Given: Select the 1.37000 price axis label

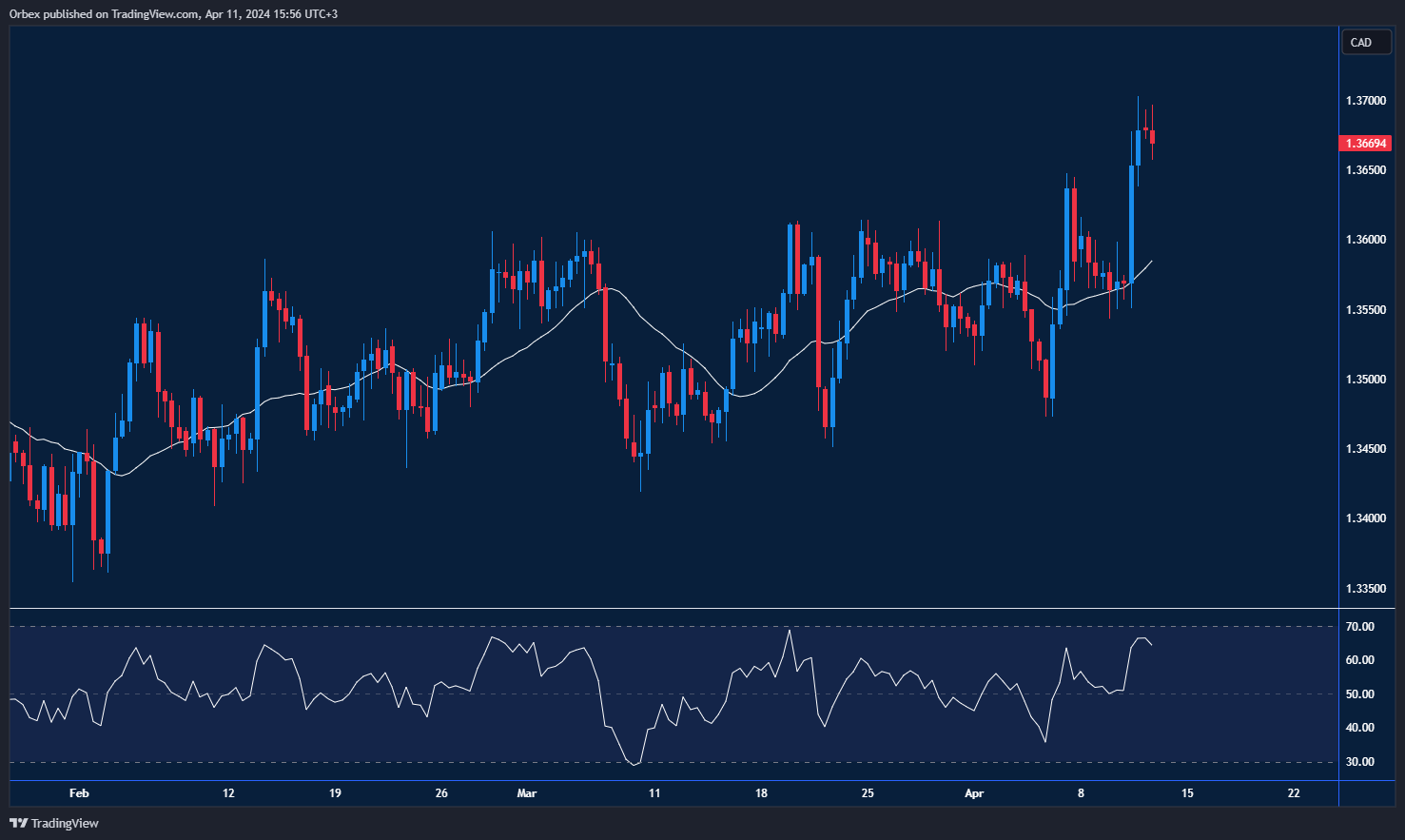Looking at the screenshot, I should tap(1365, 100).
